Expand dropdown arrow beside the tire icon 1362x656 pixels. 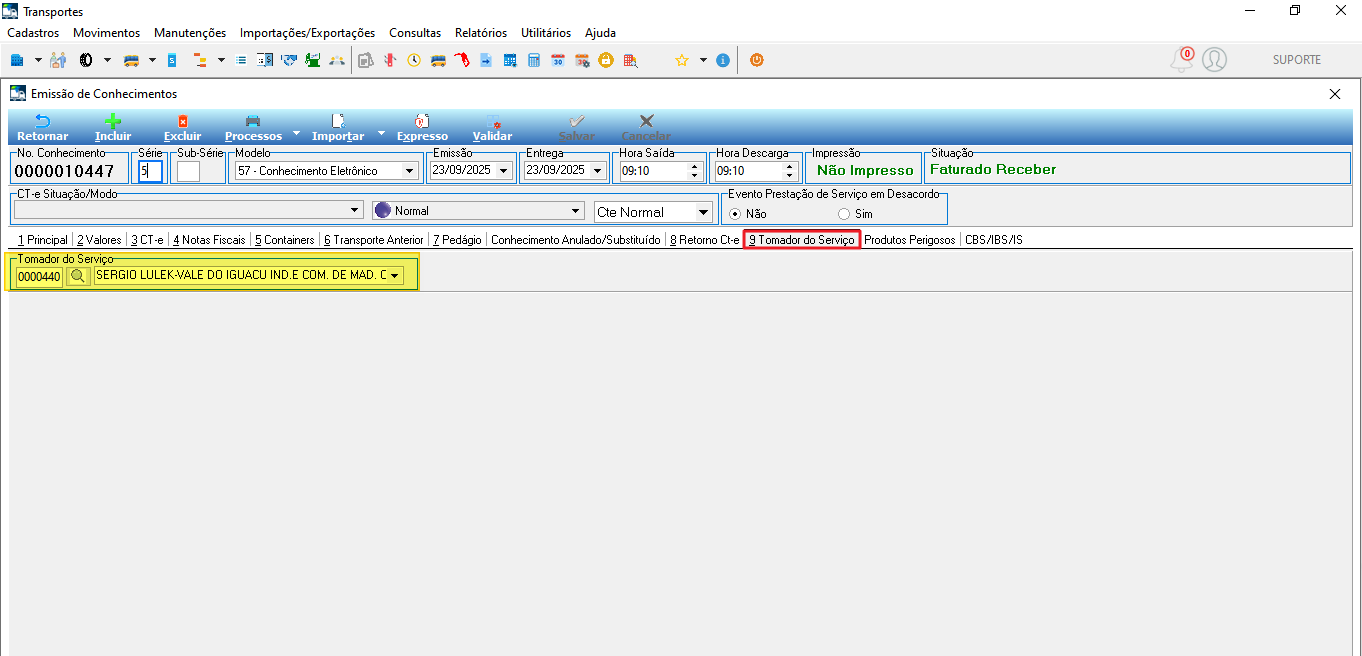[x=107, y=60]
